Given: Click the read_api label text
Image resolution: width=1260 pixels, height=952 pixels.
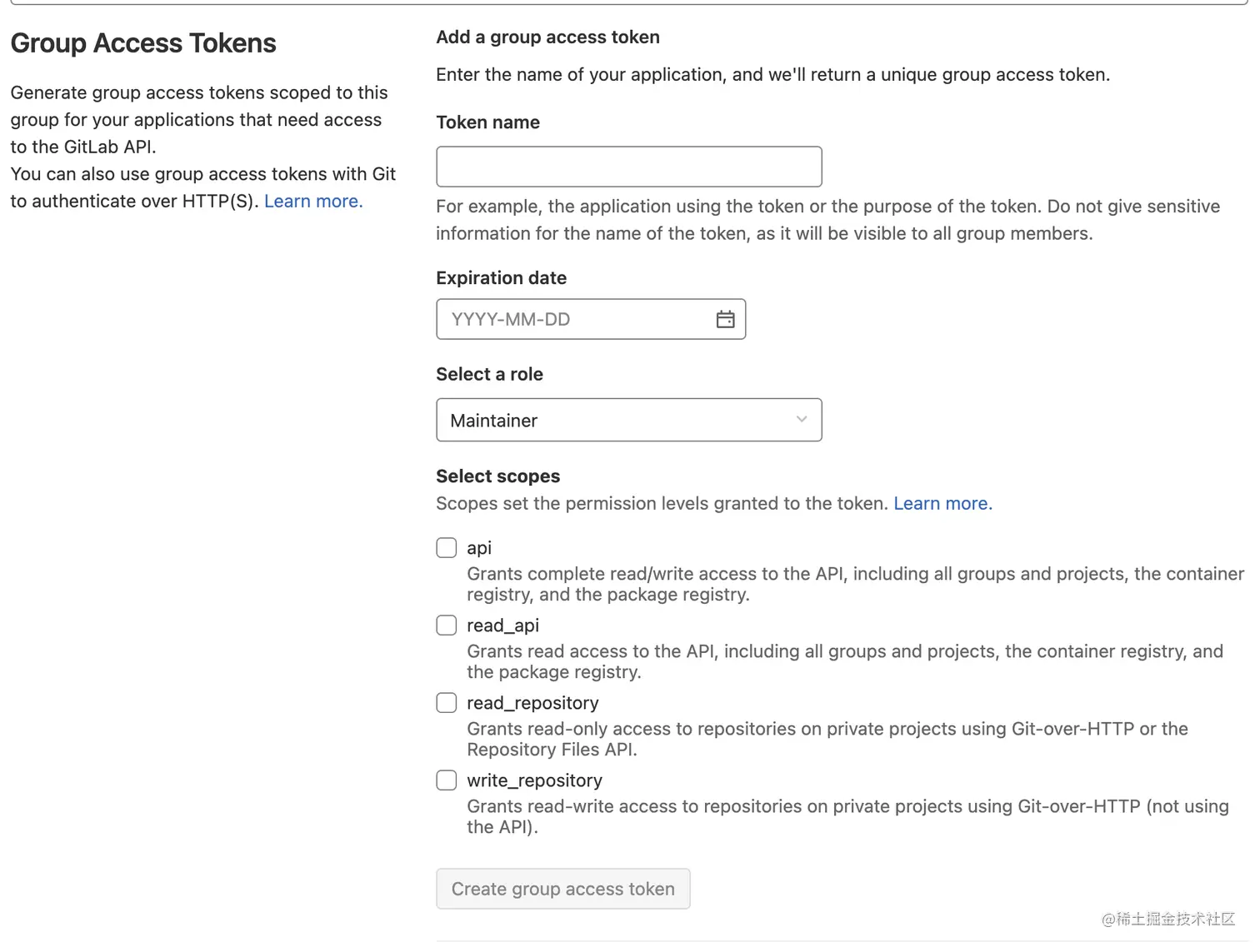Looking at the screenshot, I should point(502,626).
